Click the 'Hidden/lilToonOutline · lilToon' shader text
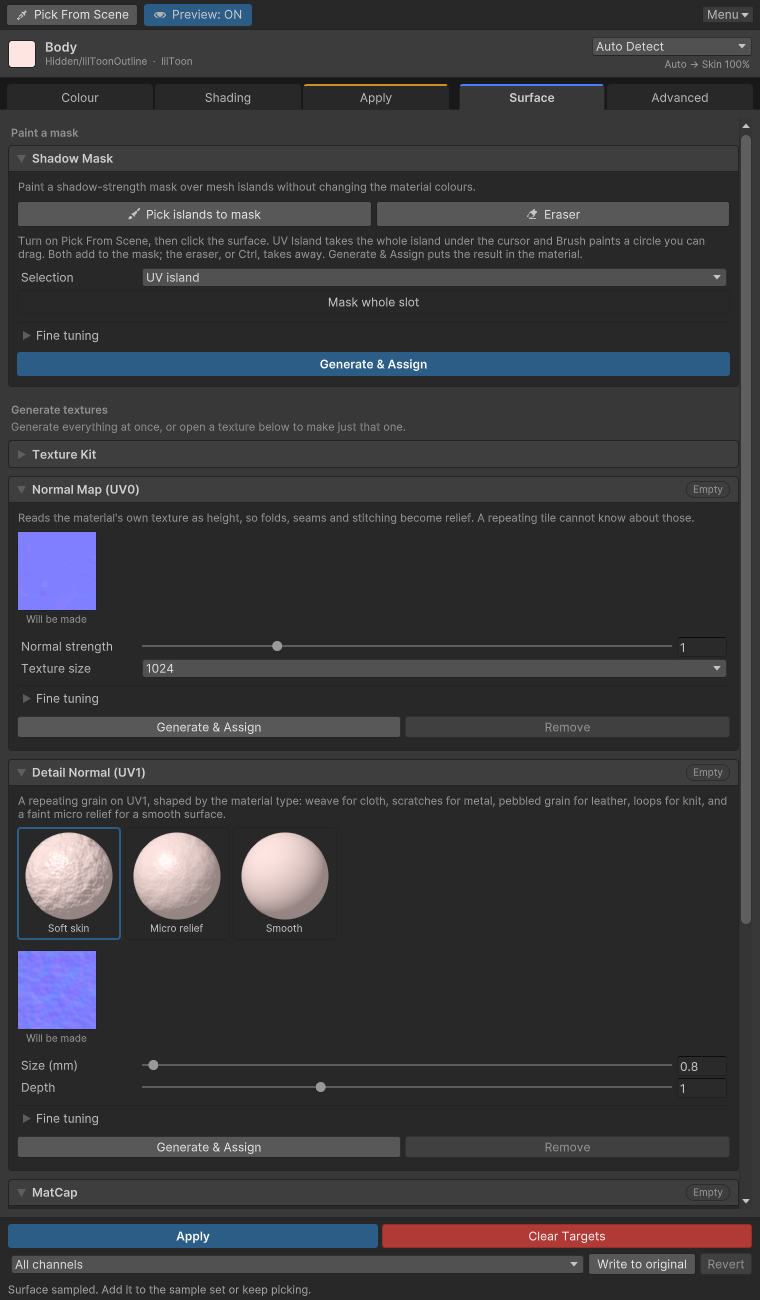 click(x=119, y=61)
